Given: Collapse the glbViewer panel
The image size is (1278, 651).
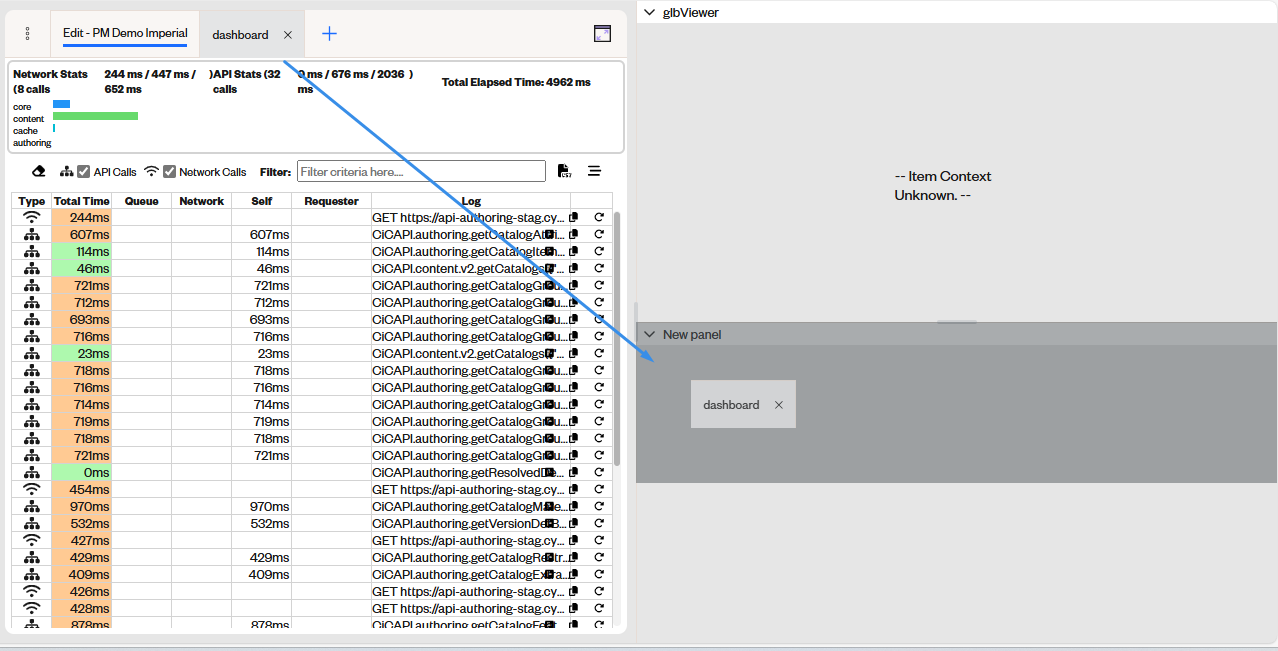Looking at the screenshot, I should 649,12.
